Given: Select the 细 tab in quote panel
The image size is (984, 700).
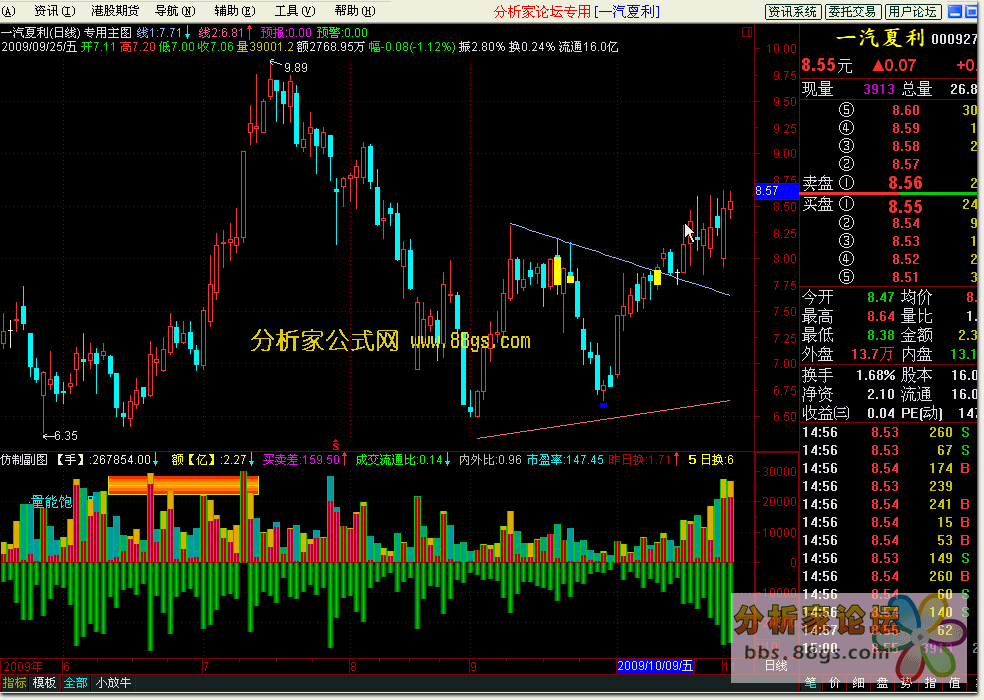Looking at the screenshot, I should (x=858, y=682).
